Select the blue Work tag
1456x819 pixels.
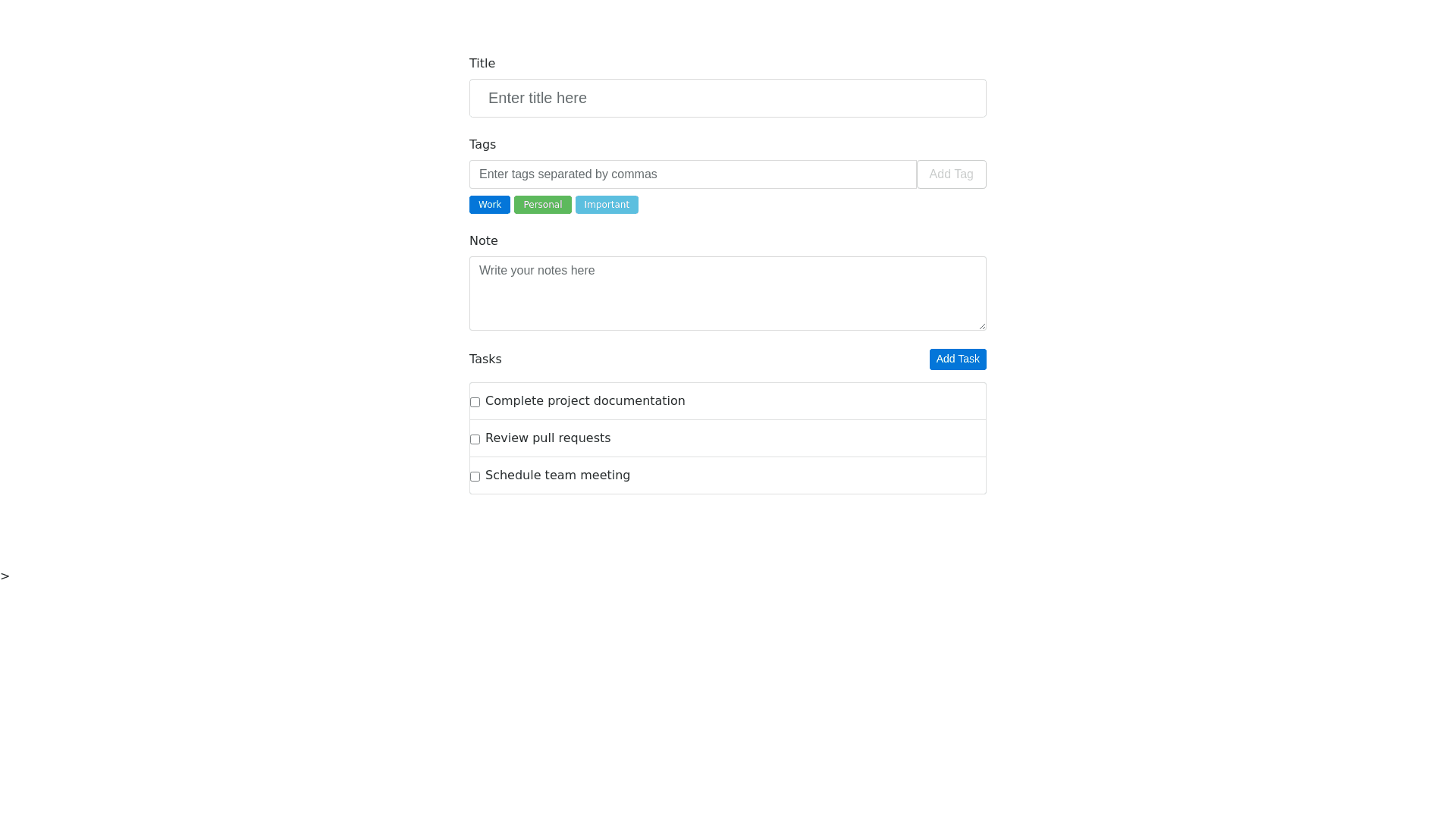pyautogui.click(x=489, y=205)
